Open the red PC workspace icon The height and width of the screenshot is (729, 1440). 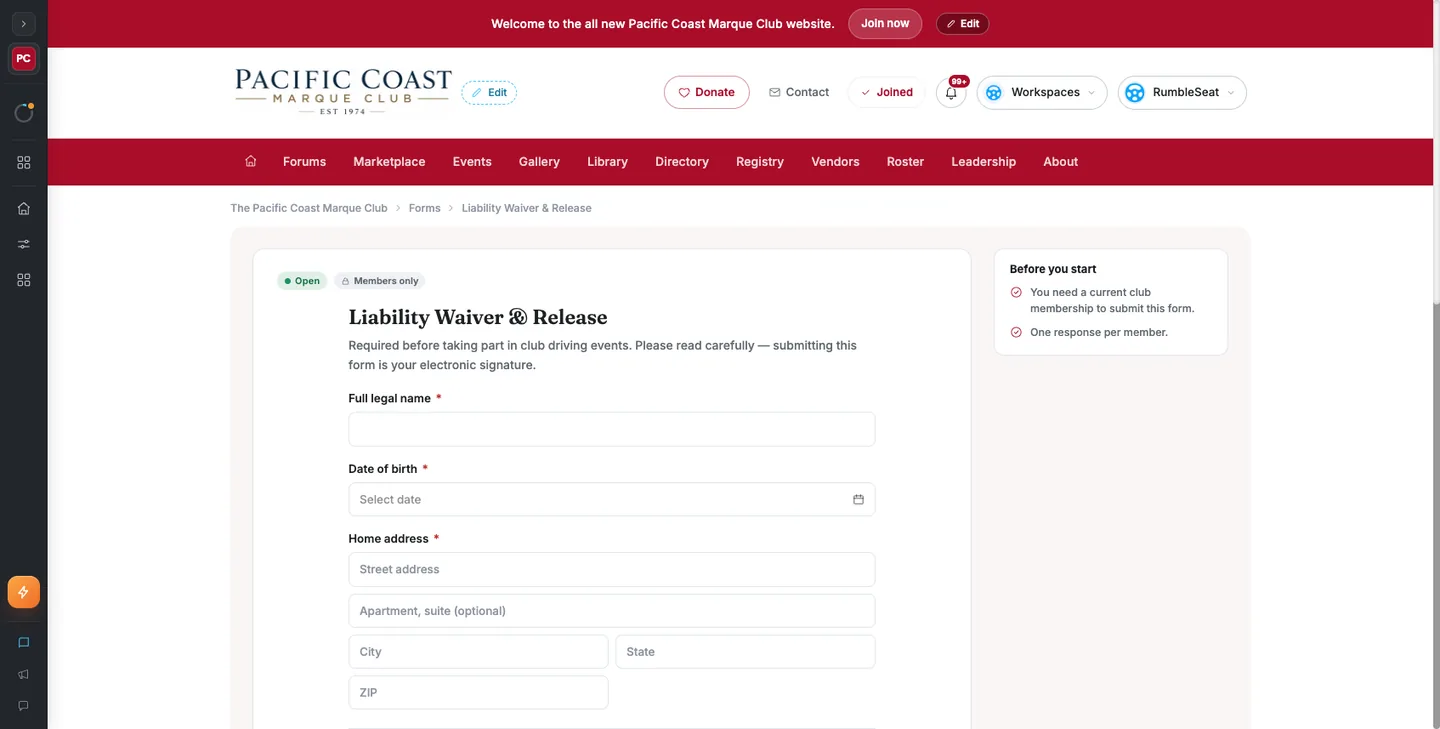(x=23, y=59)
